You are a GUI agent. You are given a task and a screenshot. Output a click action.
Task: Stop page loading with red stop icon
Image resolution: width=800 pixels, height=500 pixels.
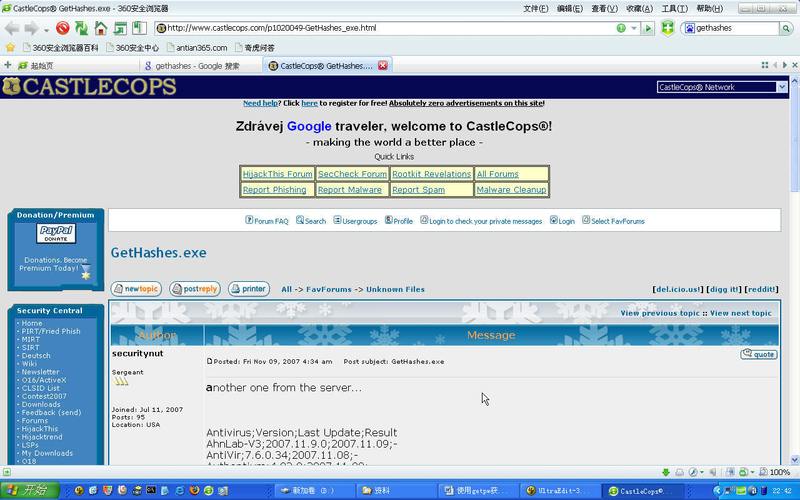(x=63, y=28)
